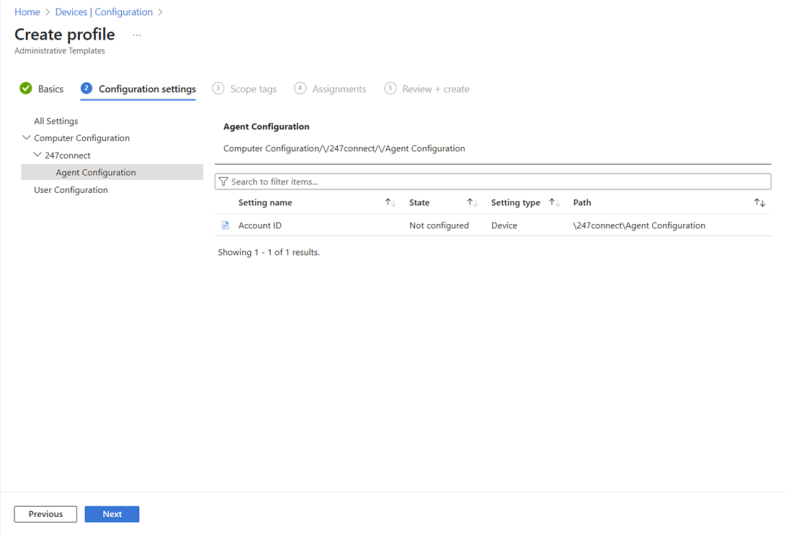Click the Account ID document icon
Viewport: 786px width, 535px height.
pos(226,226)
